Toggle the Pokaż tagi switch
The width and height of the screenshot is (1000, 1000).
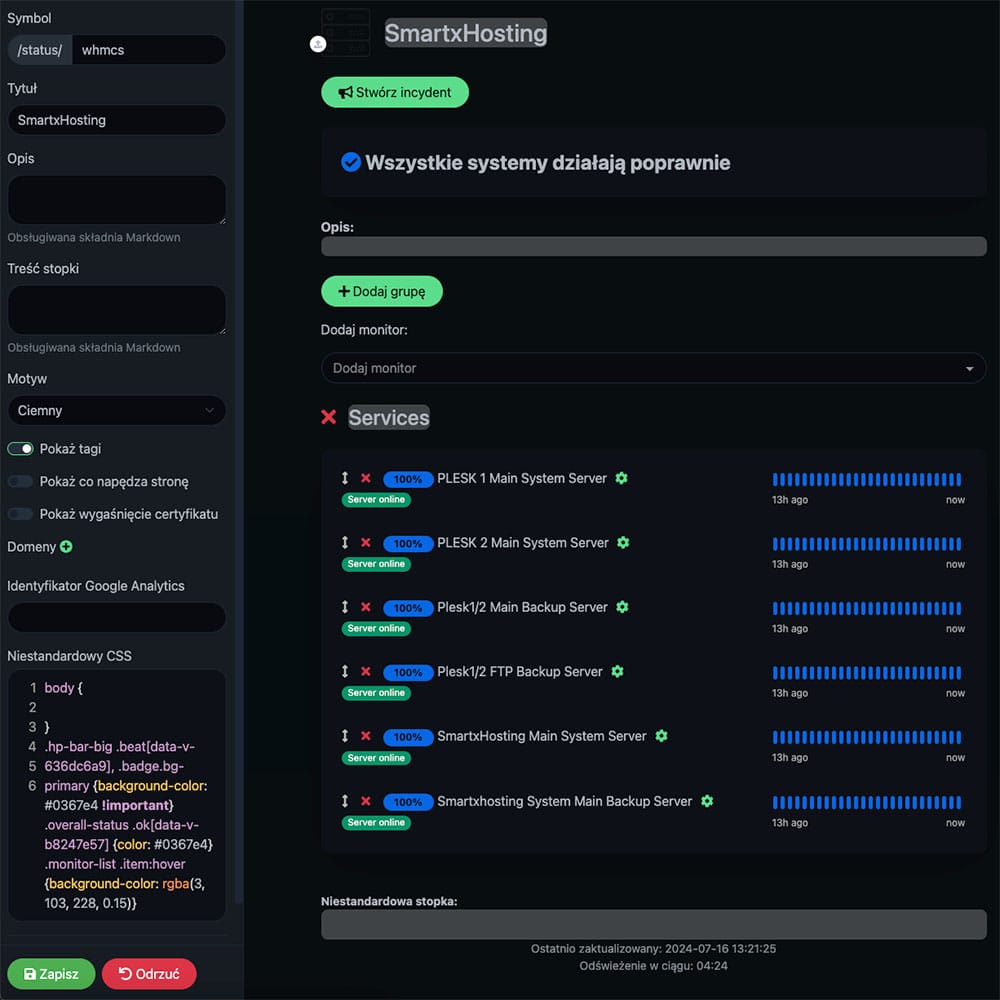point(21,449)
